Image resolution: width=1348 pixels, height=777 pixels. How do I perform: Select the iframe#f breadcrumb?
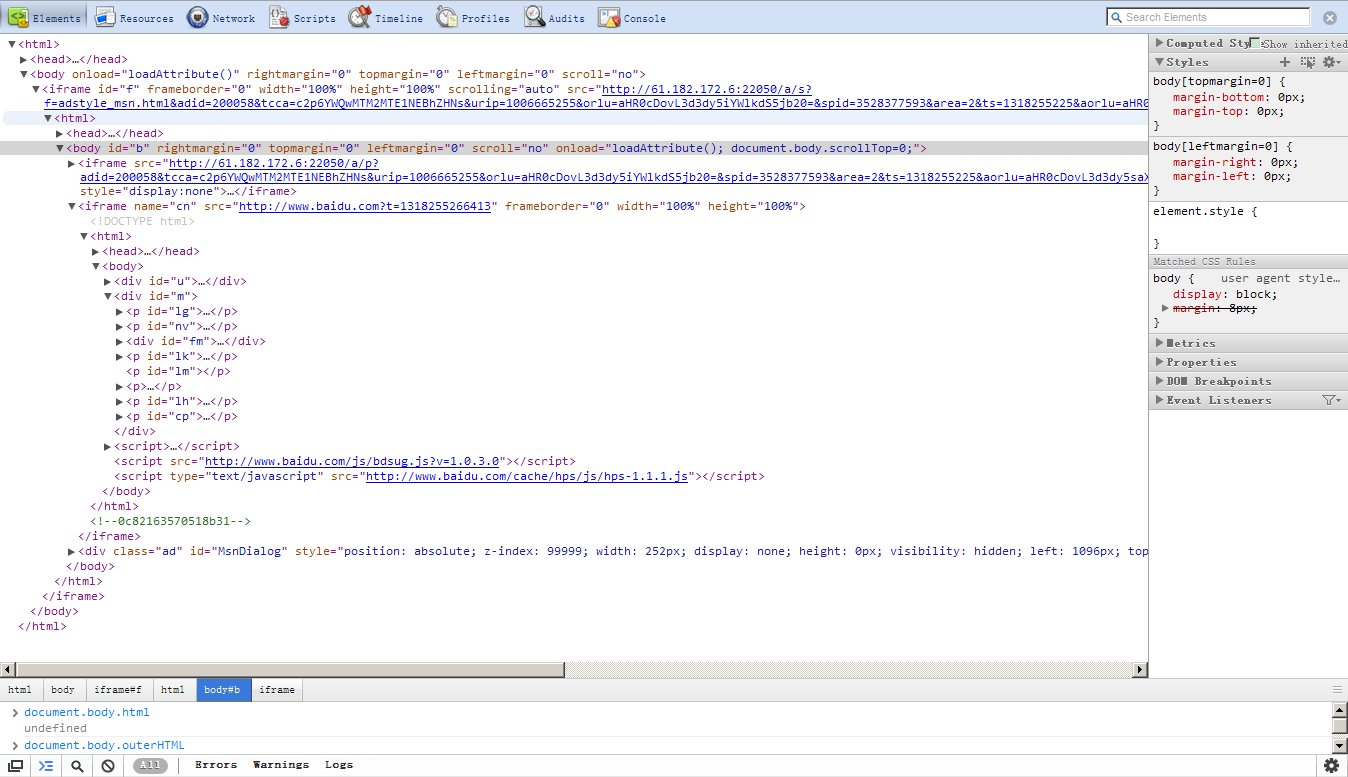118,690
